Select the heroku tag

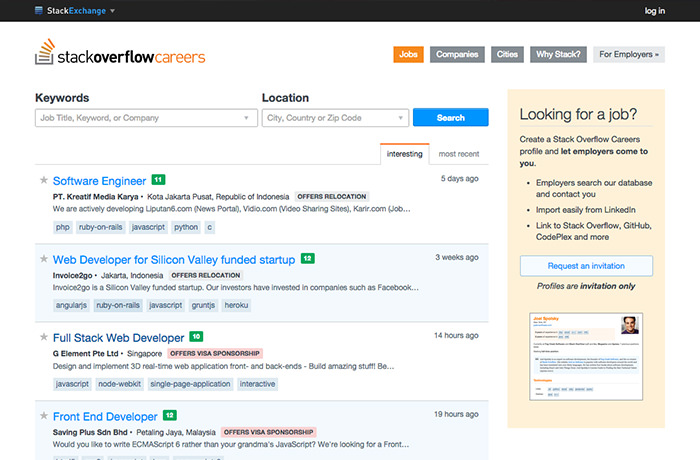click(x=236, y=305)
